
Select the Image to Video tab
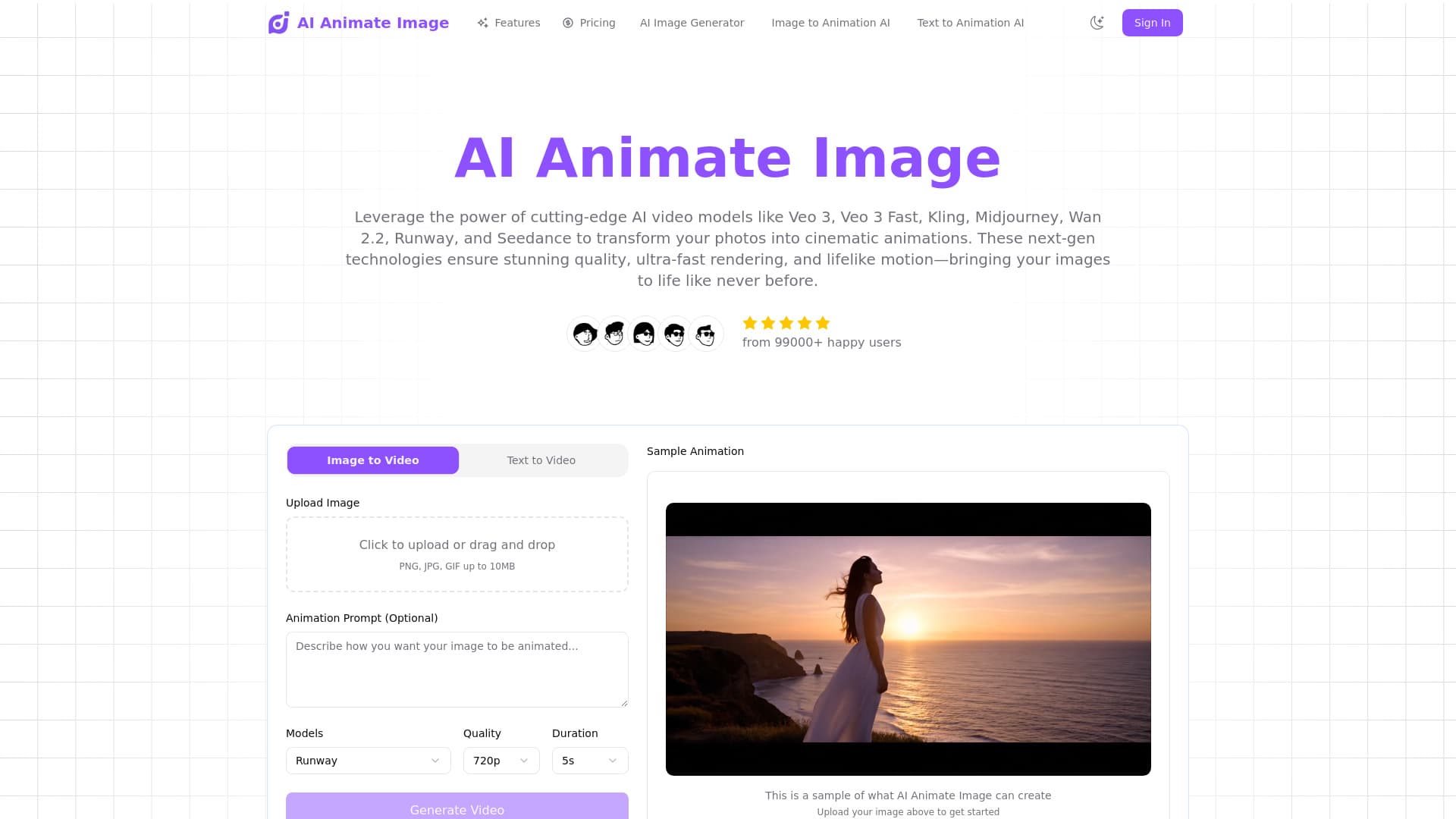(x=372, y=460)
